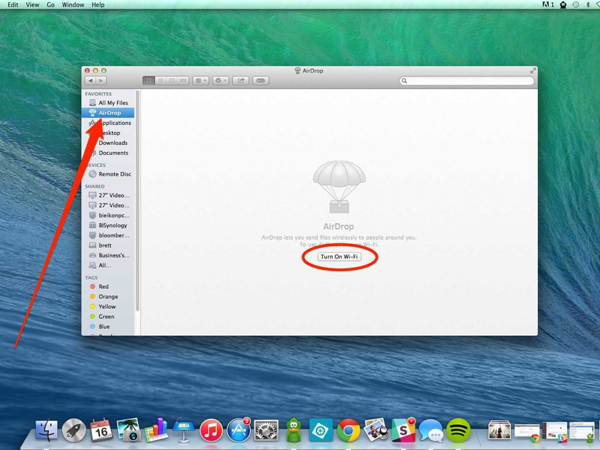
Task: Switch Finder to column view
Action: 172,81
